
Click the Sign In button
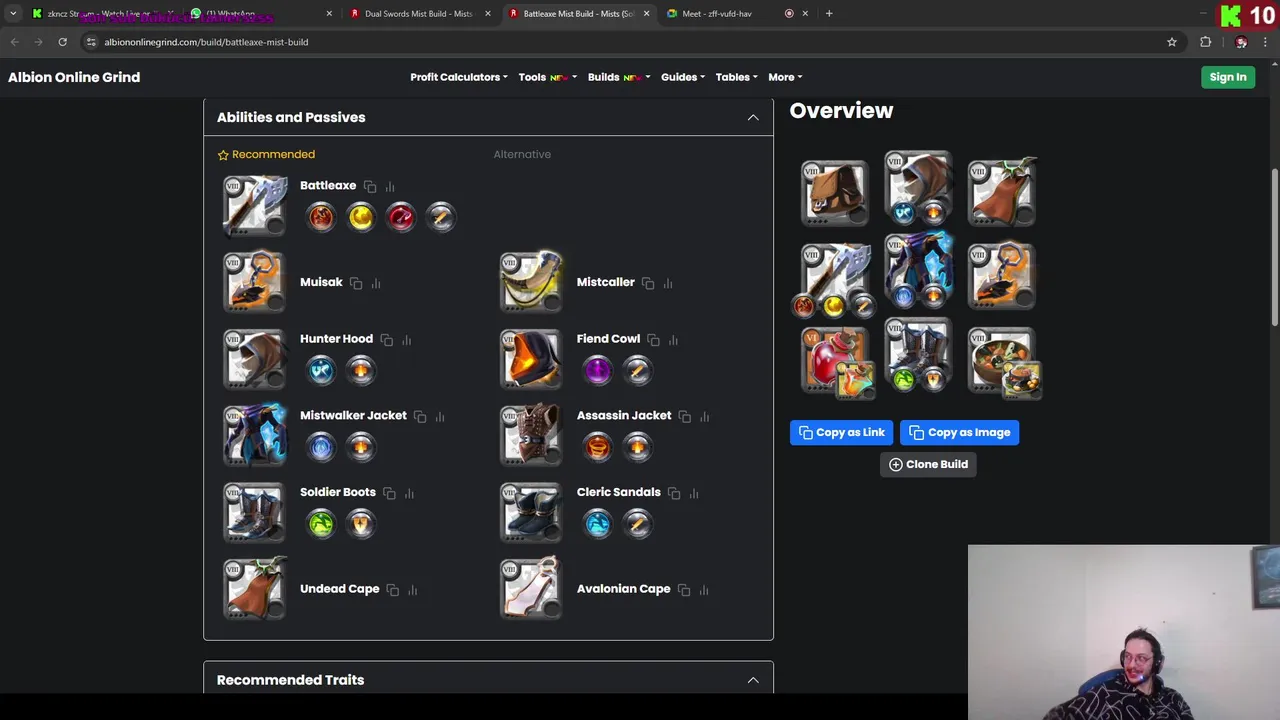(1227, 77)
